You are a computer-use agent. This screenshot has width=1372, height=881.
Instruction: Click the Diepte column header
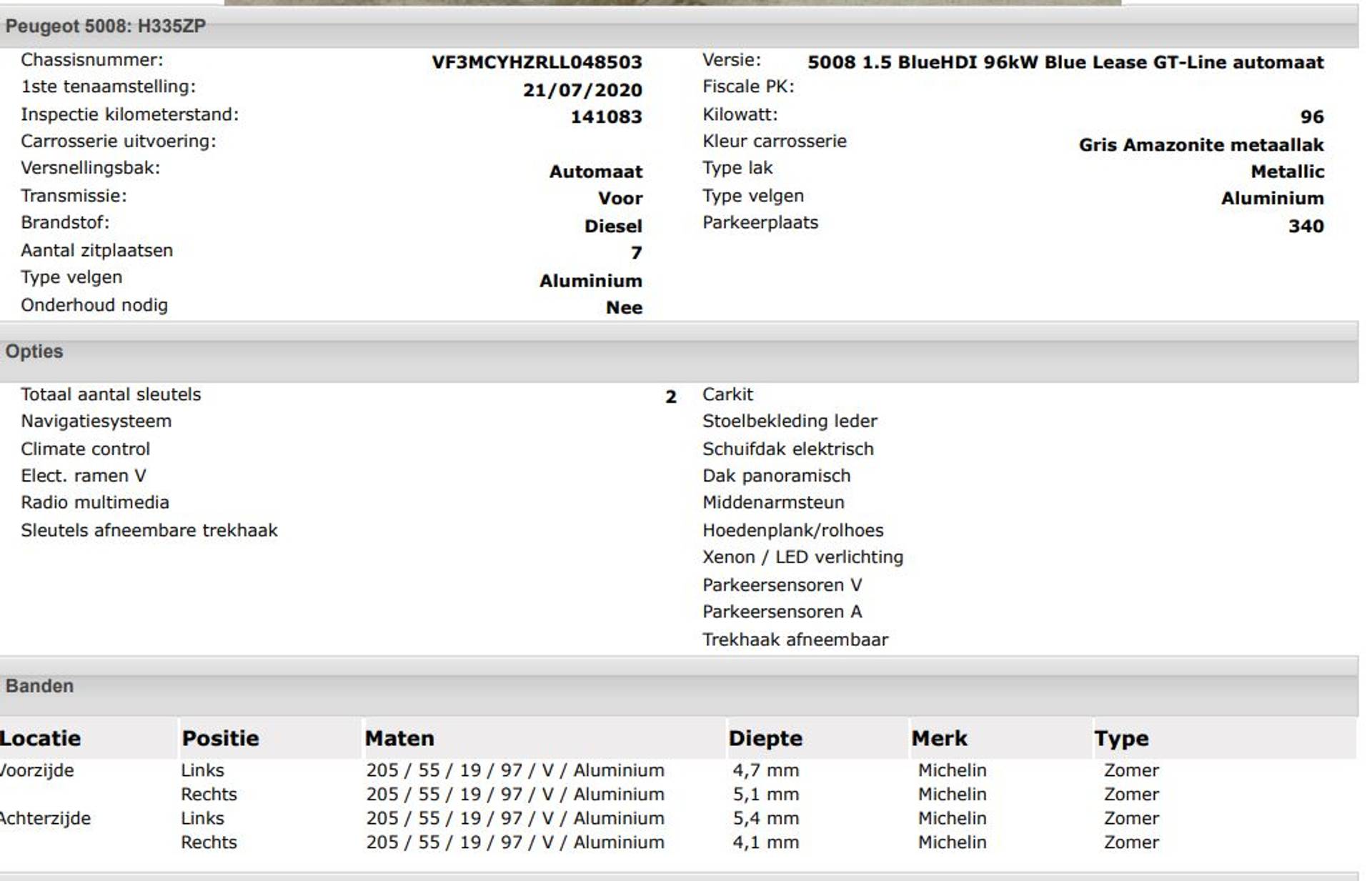[765, 738]
